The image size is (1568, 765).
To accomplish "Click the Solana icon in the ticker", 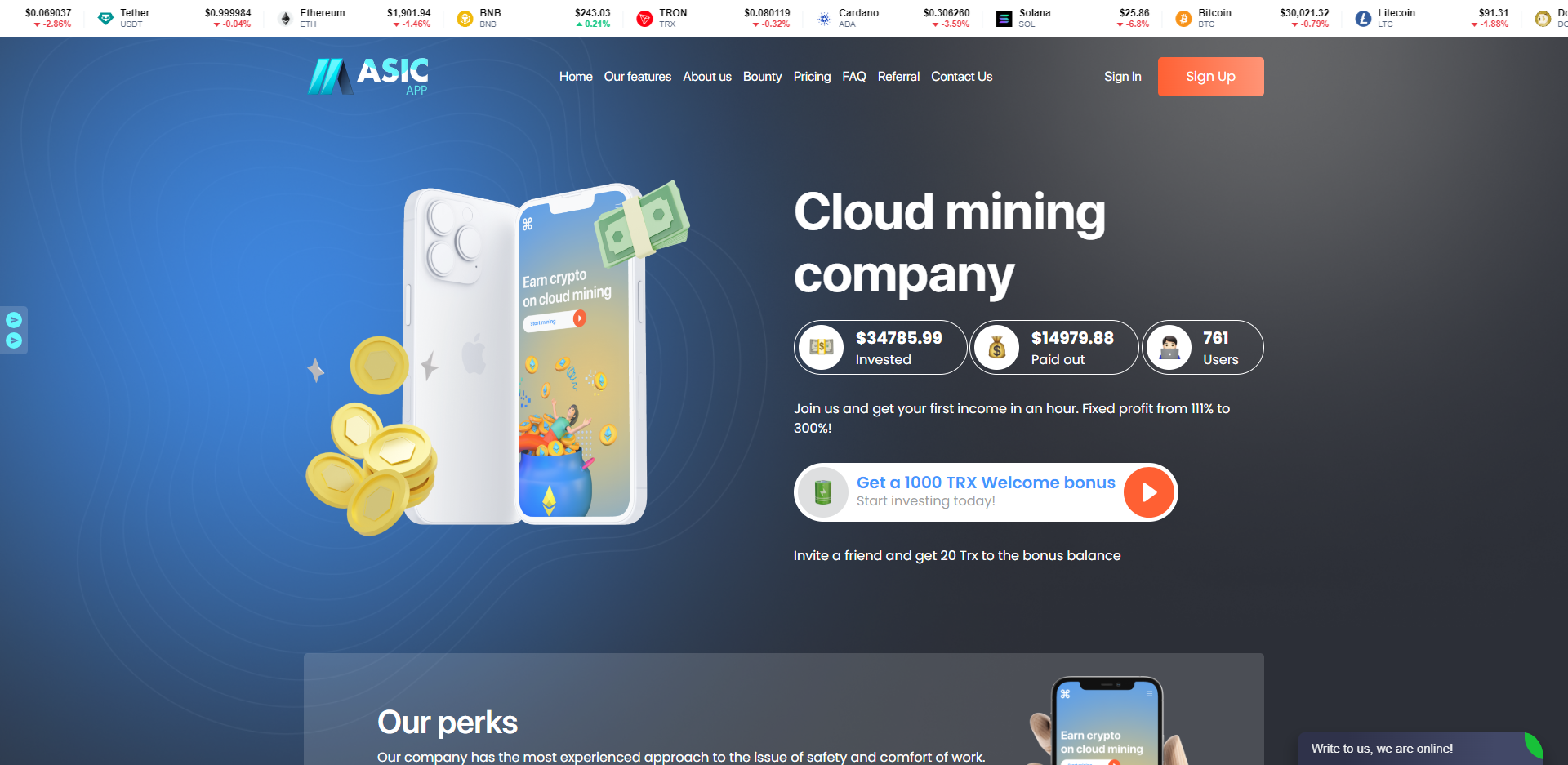I will pos(1004,18).
